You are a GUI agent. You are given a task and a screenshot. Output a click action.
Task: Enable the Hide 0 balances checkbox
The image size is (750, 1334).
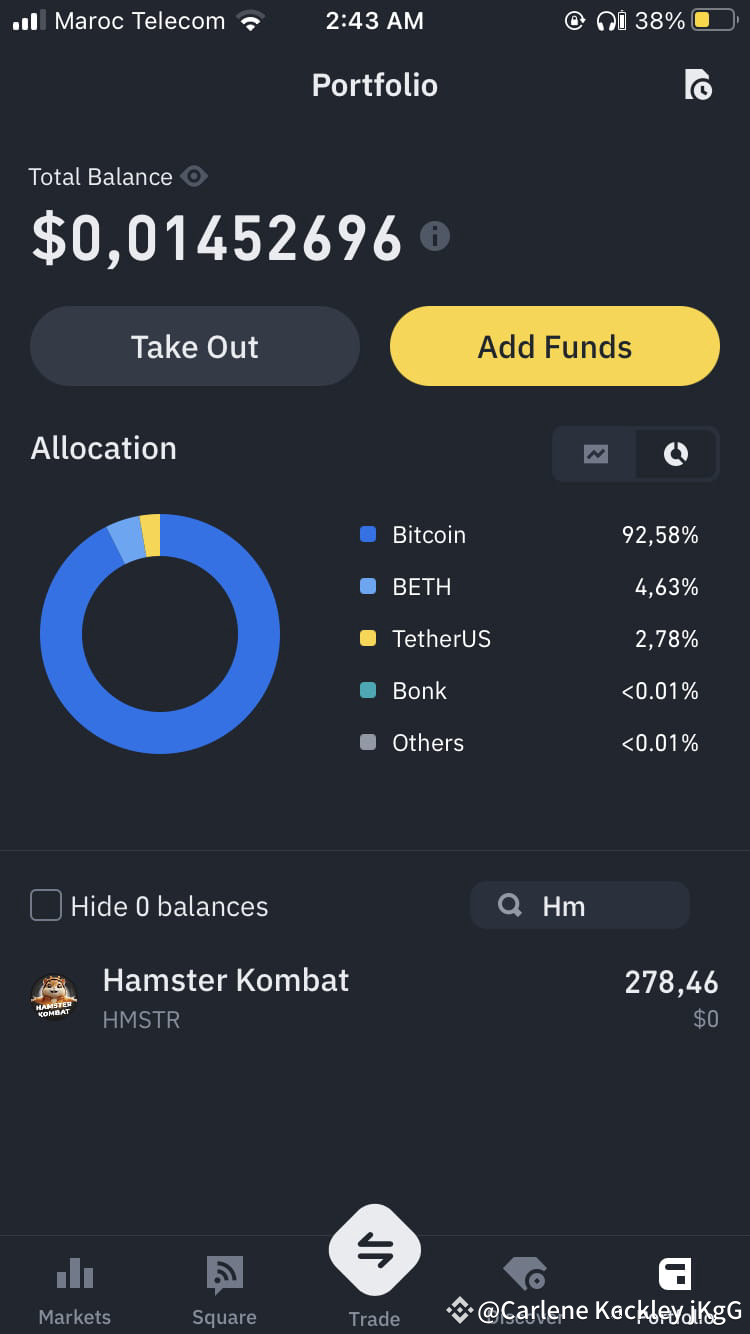(x=45, y=906)
